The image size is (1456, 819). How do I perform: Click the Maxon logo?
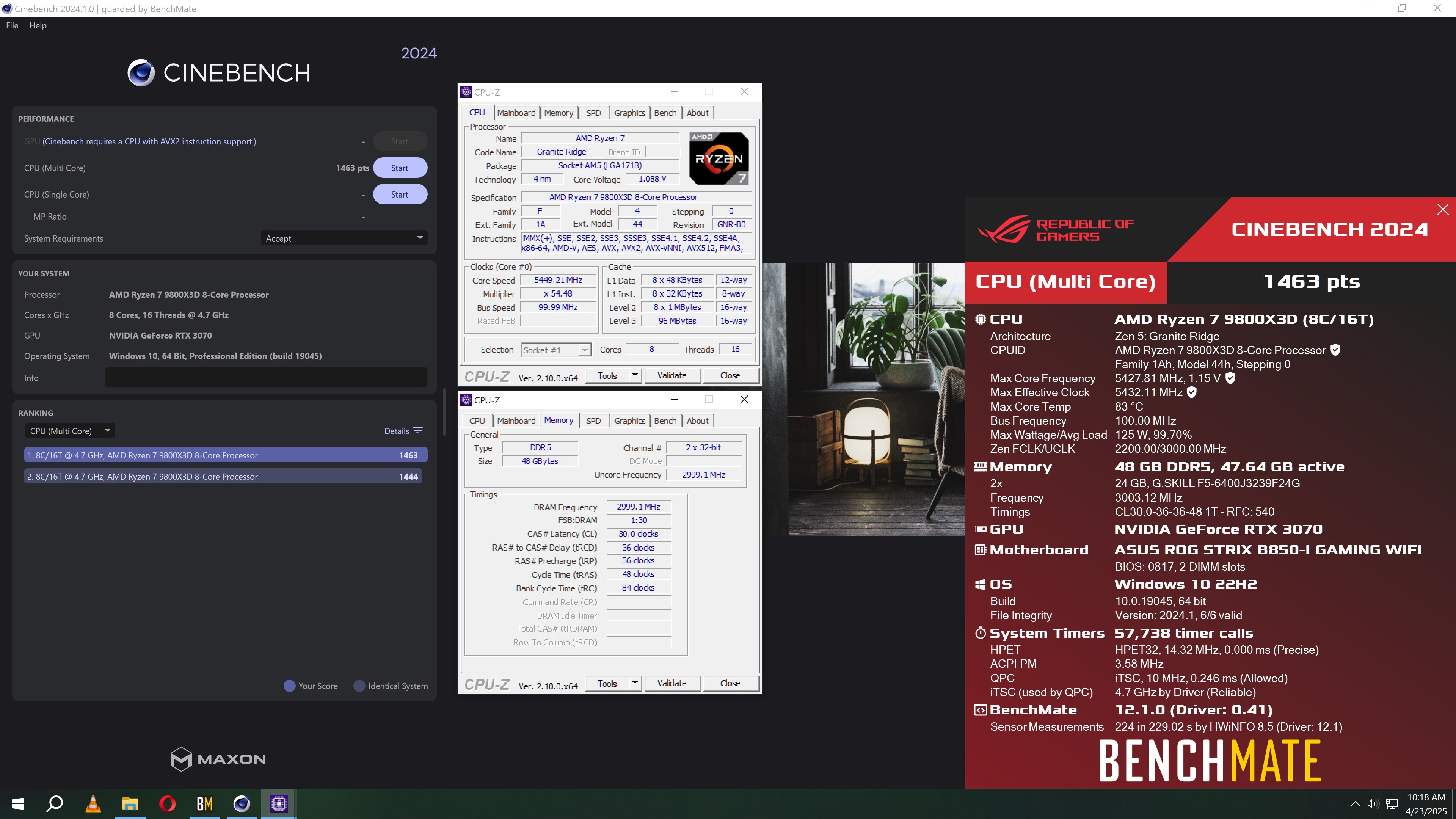[218, 758]
